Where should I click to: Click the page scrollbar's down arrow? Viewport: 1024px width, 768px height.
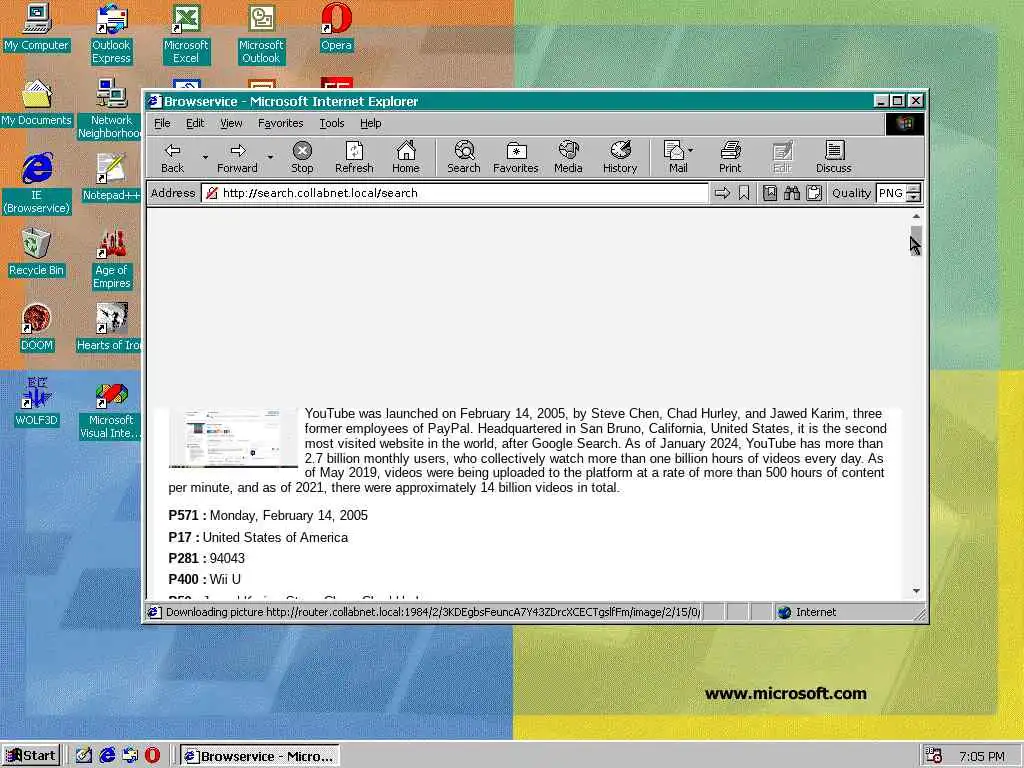(x=916, y=590)
